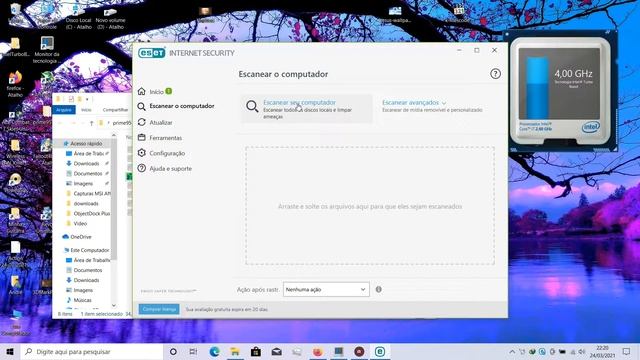Screen dimensions: 640x360
Task: Open Microsoft Store from taskbar
Action: click(x=256, y=351)
